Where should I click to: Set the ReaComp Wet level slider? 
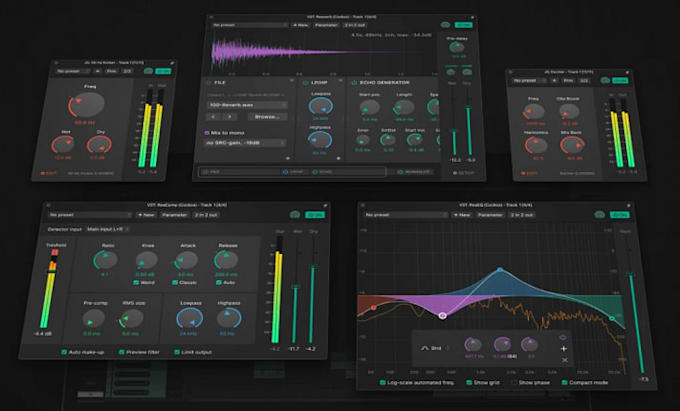point(295,287)
